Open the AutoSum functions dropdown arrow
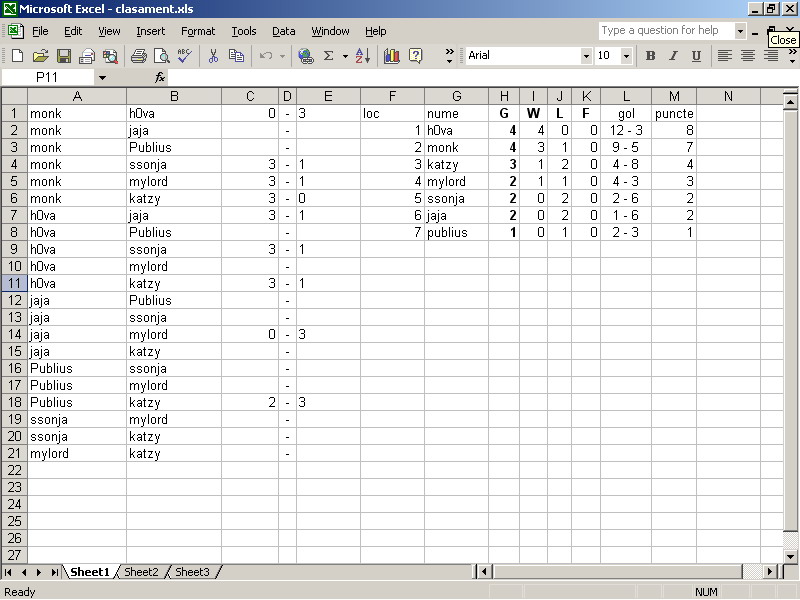Viewport: 800px width, 600px height. (345, 56)
